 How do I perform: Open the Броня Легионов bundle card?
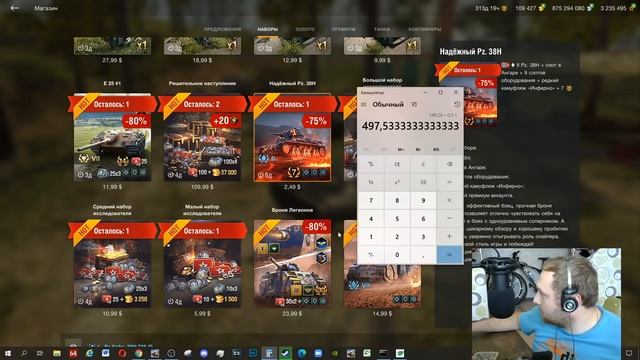pyautogui.click(x=292, y=264)
